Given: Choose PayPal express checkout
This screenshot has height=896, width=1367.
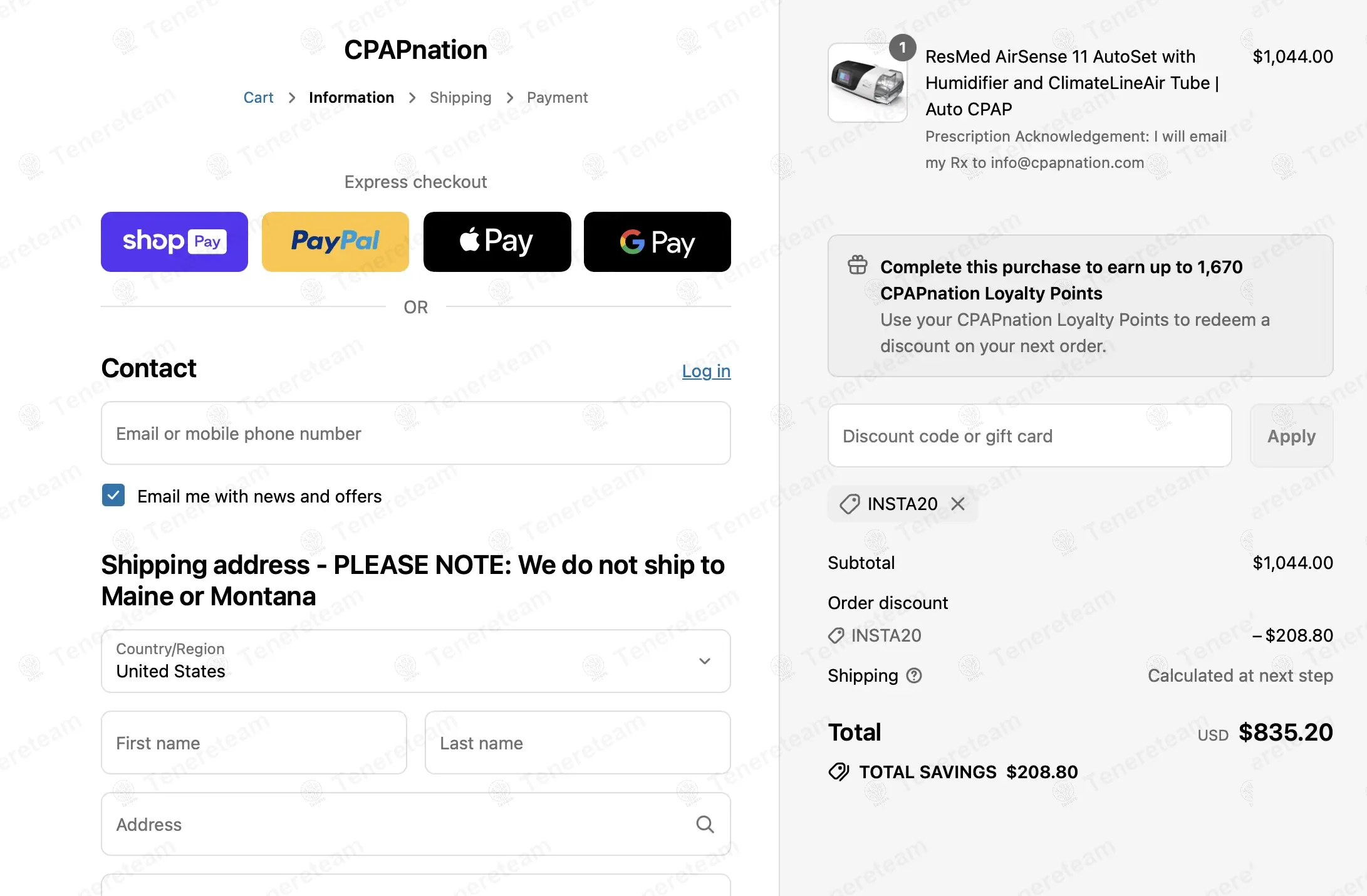Looking at the screenshot, I should (x=335, y=242).
